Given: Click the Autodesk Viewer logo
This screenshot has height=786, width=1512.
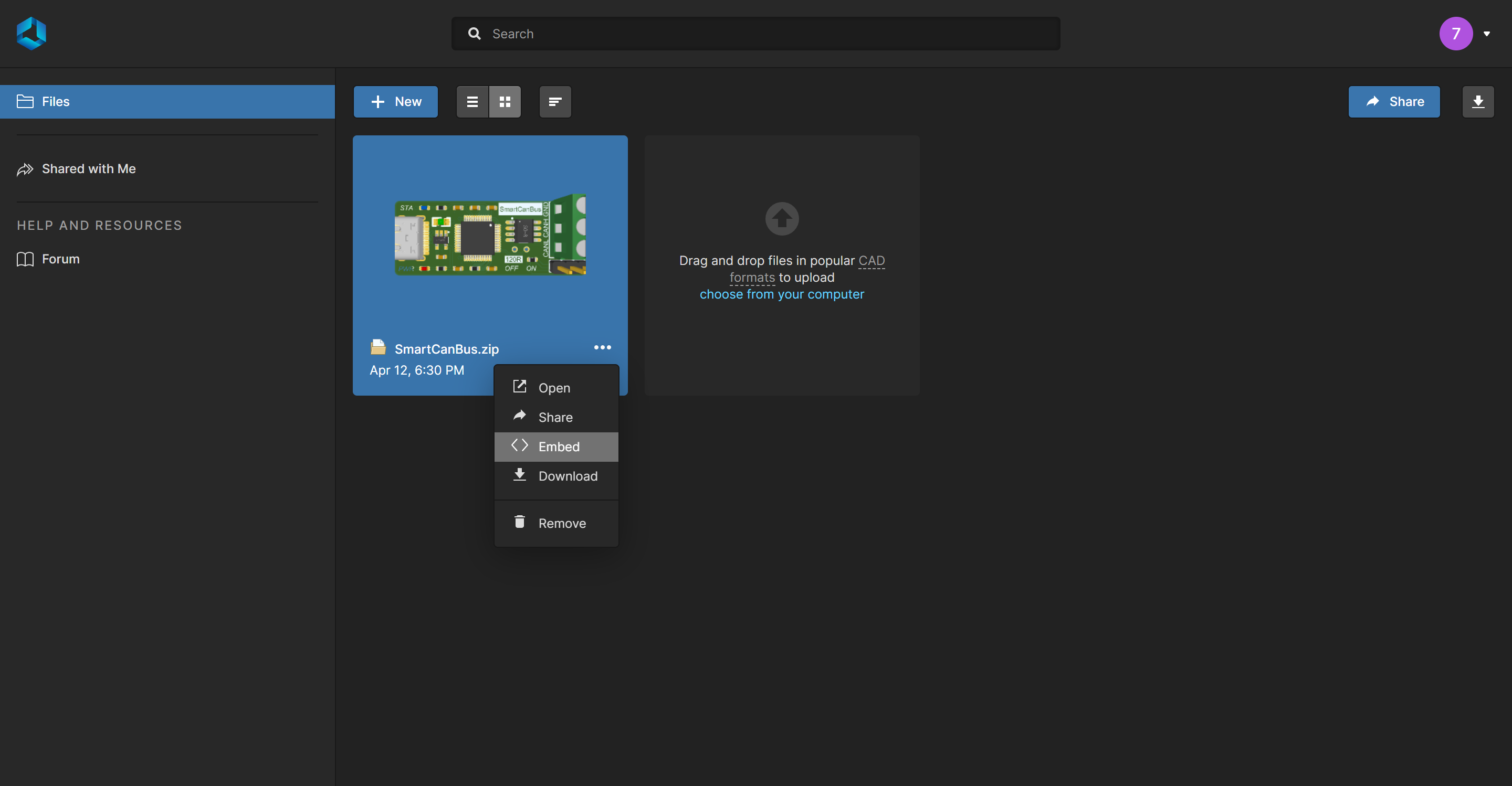Looking at the screenshot, I should click(31, 34).
